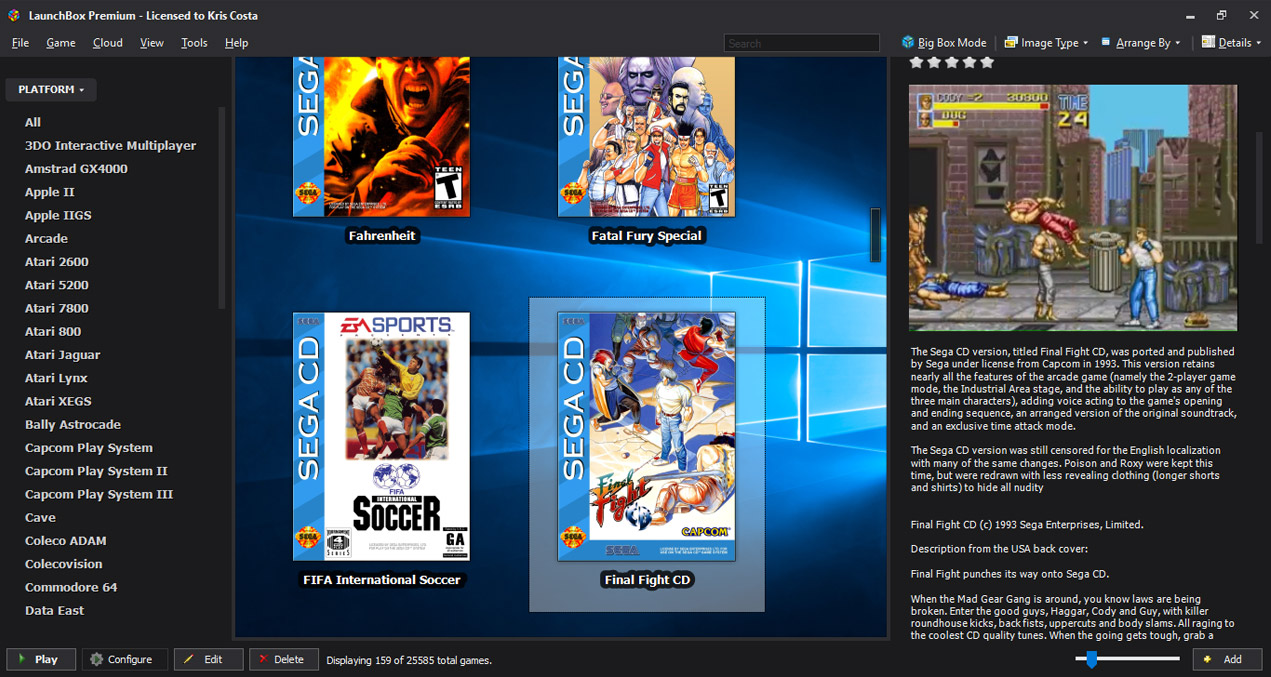This screenshot has height=677, width=1271.
Task: Click the LaunchBox app icon in title bar
Action: tap(14, 15)
